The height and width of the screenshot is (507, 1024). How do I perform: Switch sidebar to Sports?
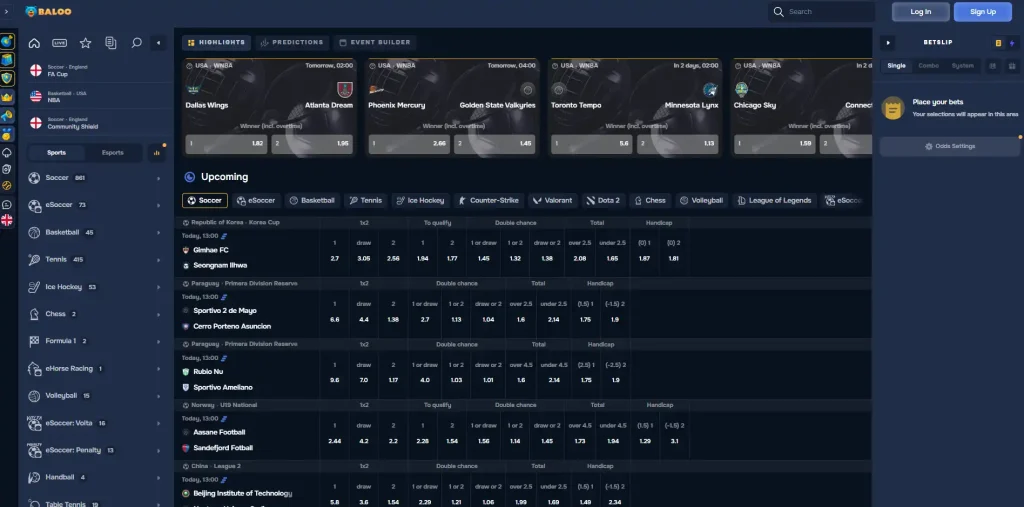point(56,153)
